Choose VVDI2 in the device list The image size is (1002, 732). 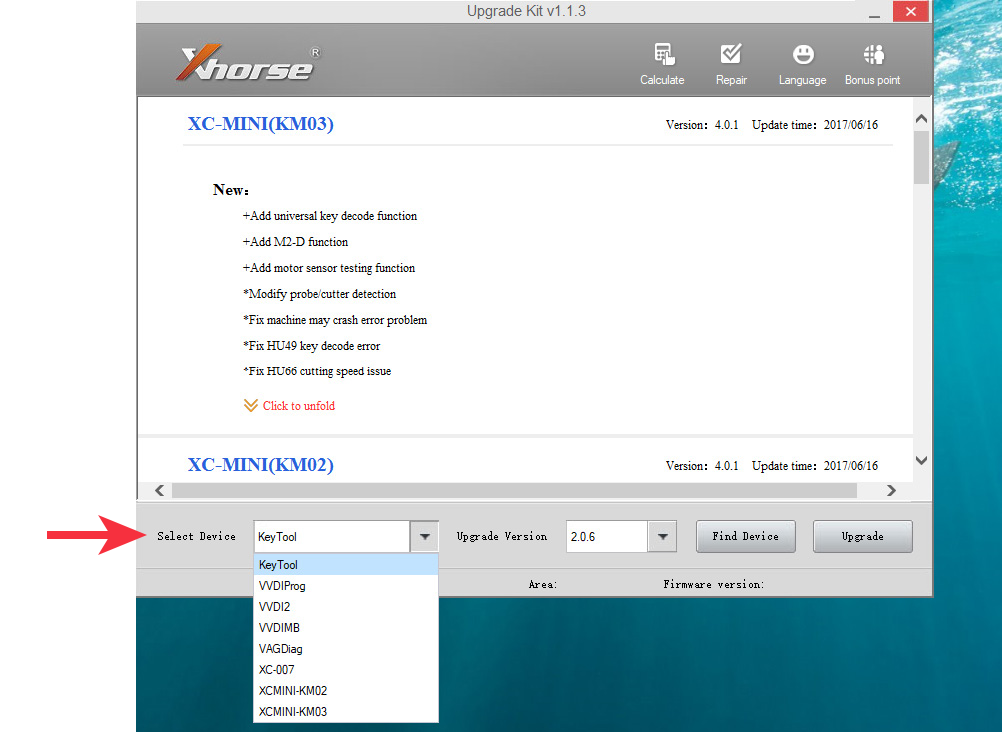(346, 607)
